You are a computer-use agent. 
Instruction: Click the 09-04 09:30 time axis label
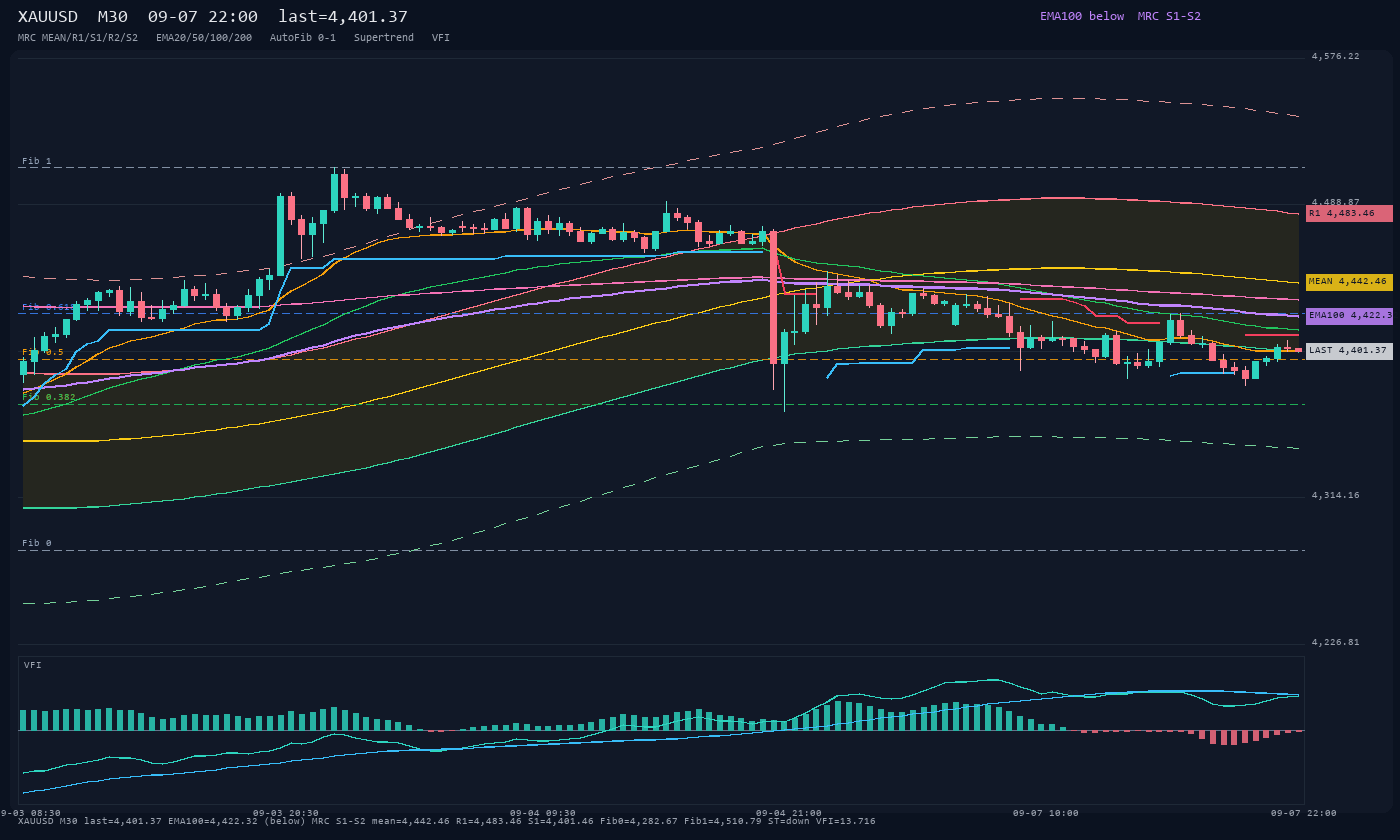click(543, 813)
